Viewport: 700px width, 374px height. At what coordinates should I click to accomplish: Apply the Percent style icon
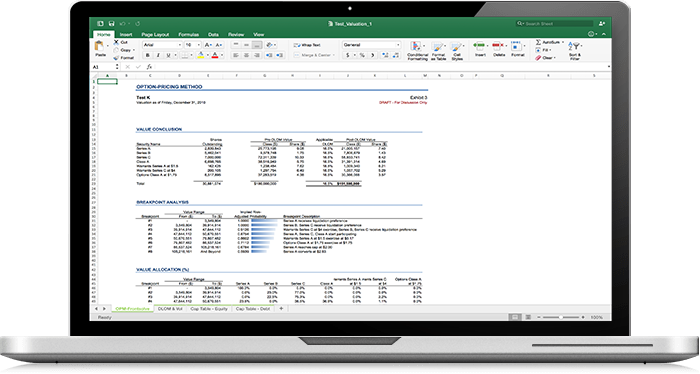click(362, 55)
